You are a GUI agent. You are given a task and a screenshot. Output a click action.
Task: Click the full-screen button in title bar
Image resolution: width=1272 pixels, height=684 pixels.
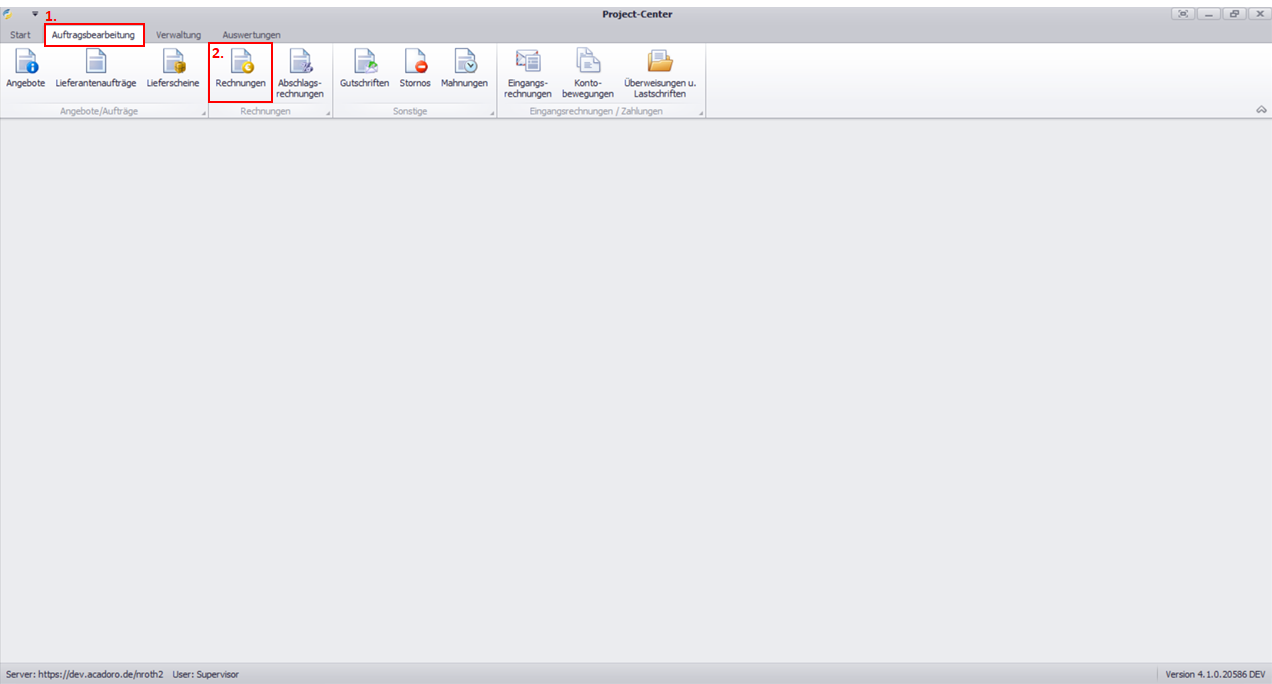tap(1183, 14)
